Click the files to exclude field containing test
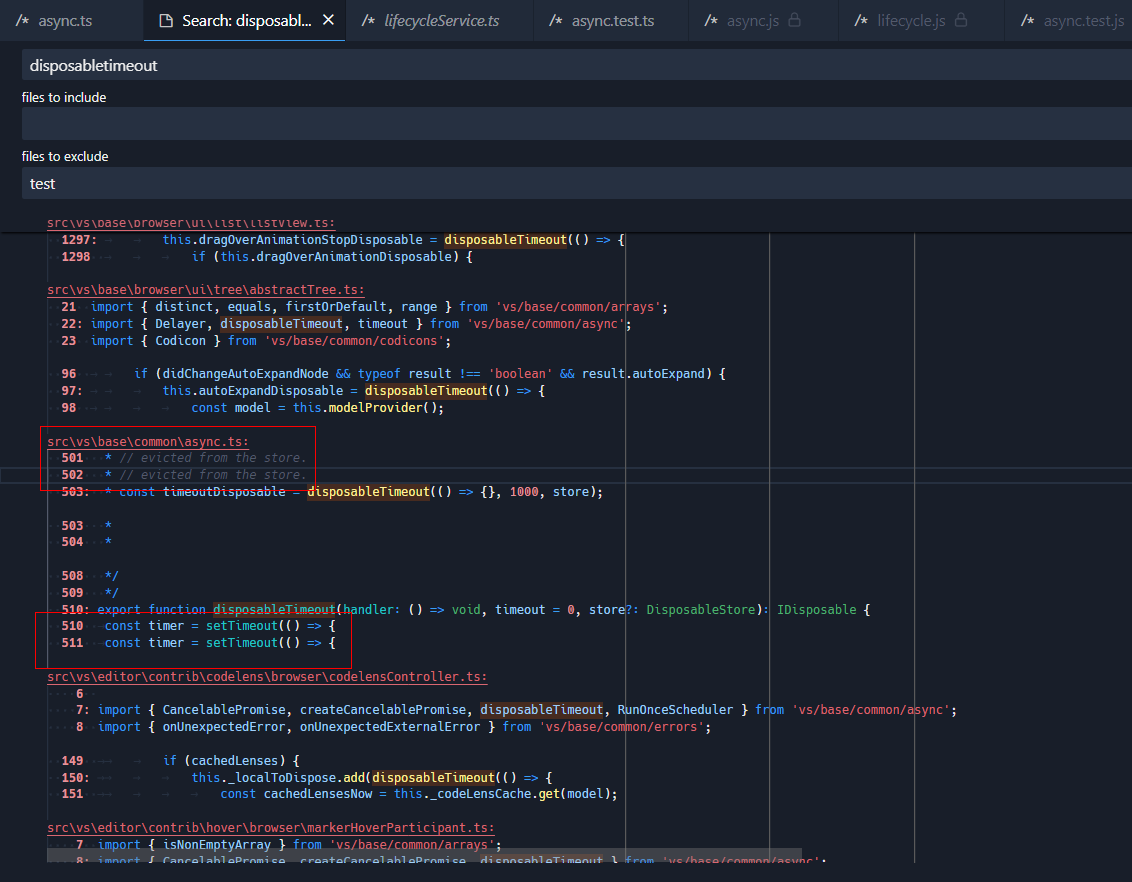 [577, 183]
